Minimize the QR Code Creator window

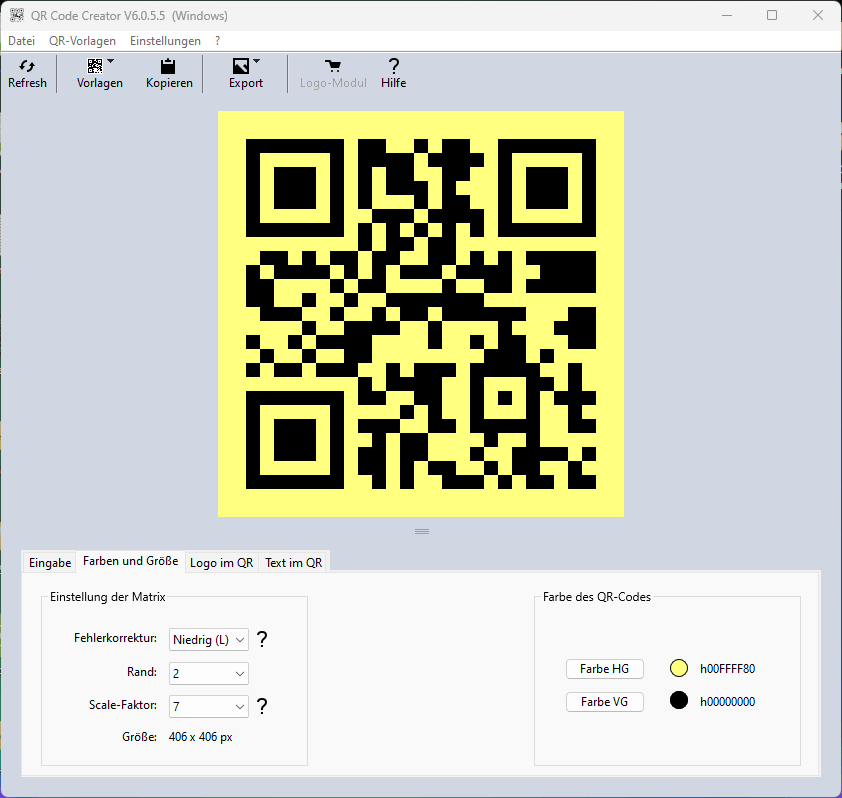pyautogui.click(x=727, y=16)
